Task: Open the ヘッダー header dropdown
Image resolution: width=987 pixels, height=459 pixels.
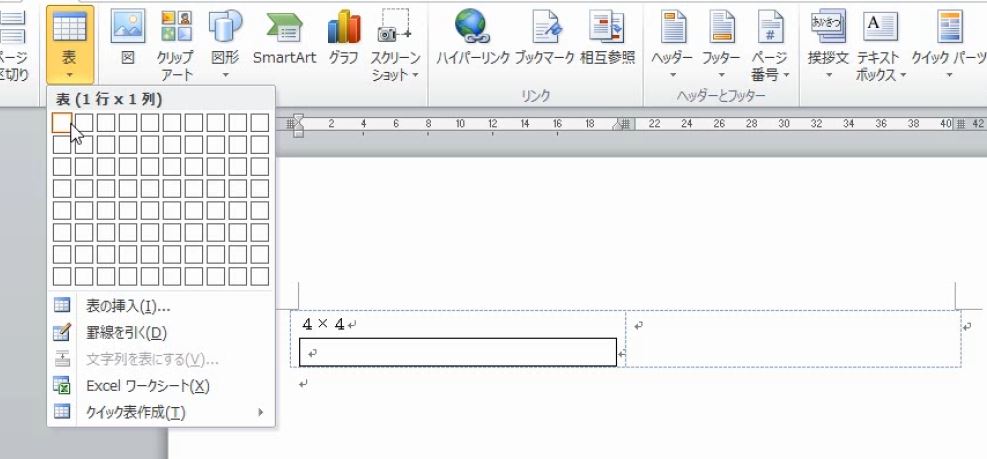Action: (672, 44)
